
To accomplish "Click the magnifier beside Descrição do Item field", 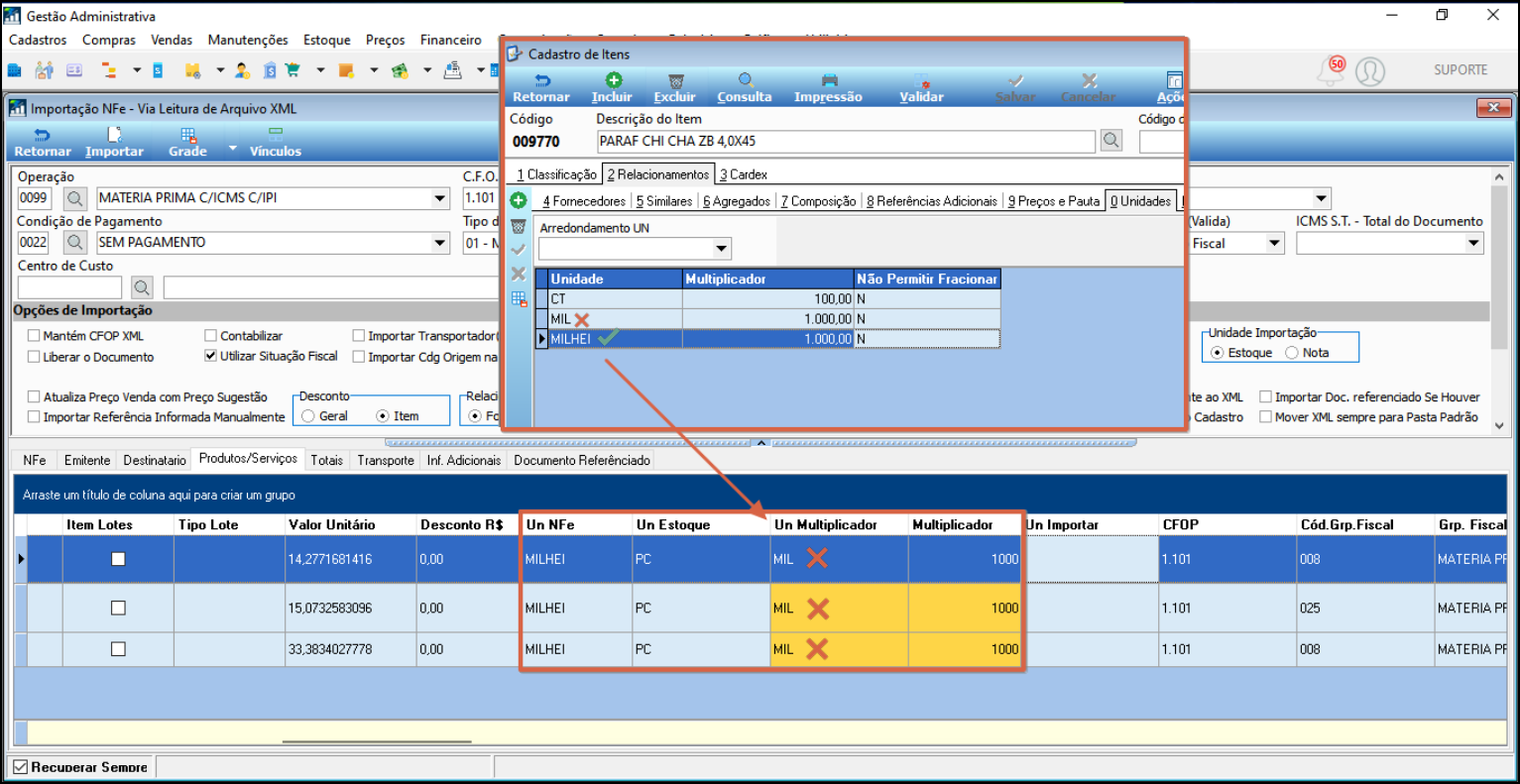I will point(1111,141).
